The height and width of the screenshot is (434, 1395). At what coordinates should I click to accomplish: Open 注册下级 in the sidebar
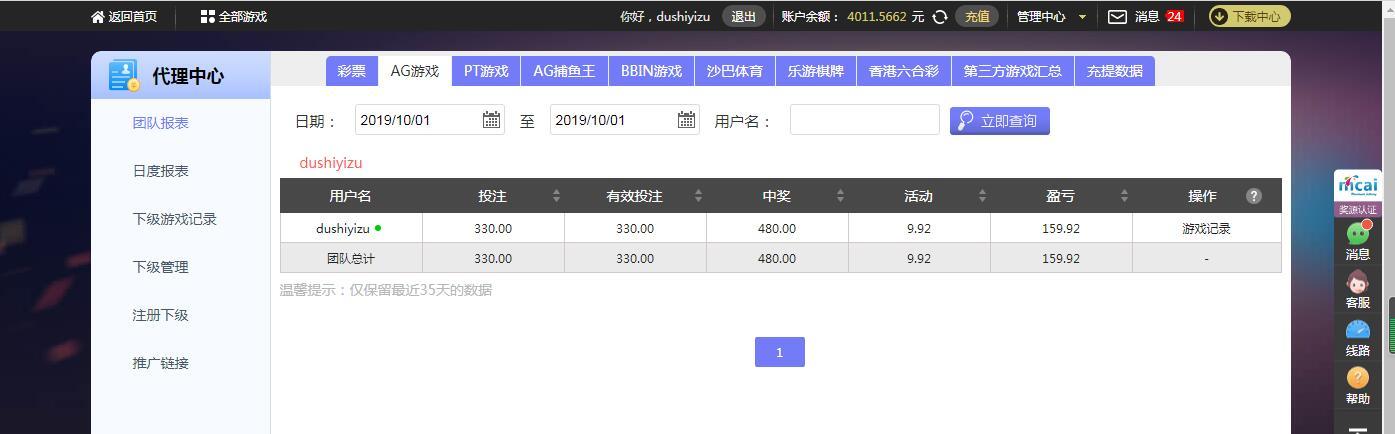[x=161, y=315]
